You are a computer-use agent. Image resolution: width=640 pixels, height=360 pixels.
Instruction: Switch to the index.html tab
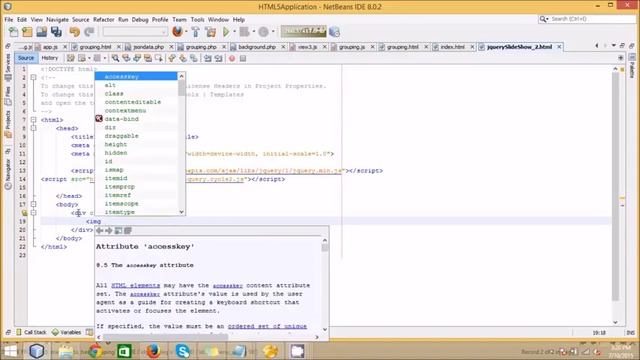(453, 47)
